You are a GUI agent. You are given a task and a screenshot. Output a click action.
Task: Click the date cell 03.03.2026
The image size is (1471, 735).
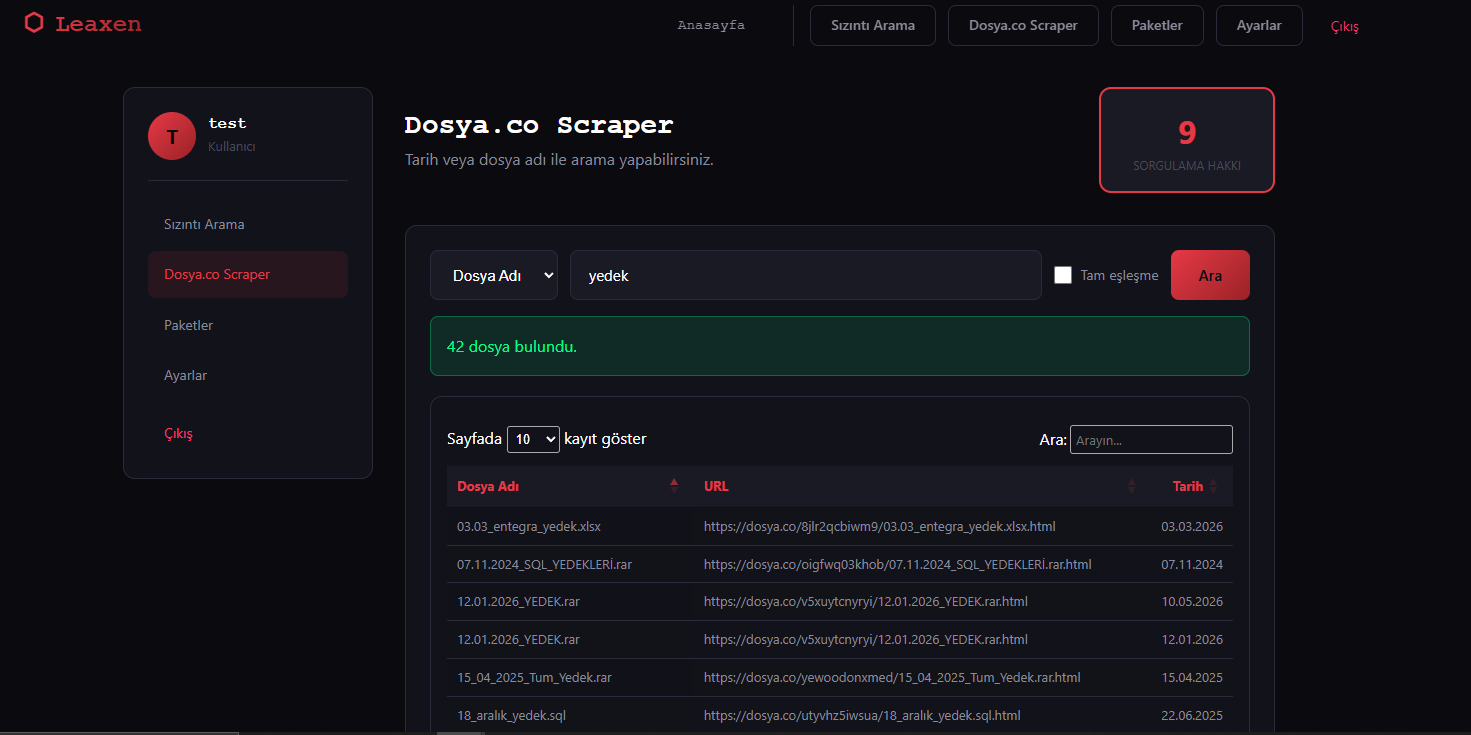[x=1192, y=526]
